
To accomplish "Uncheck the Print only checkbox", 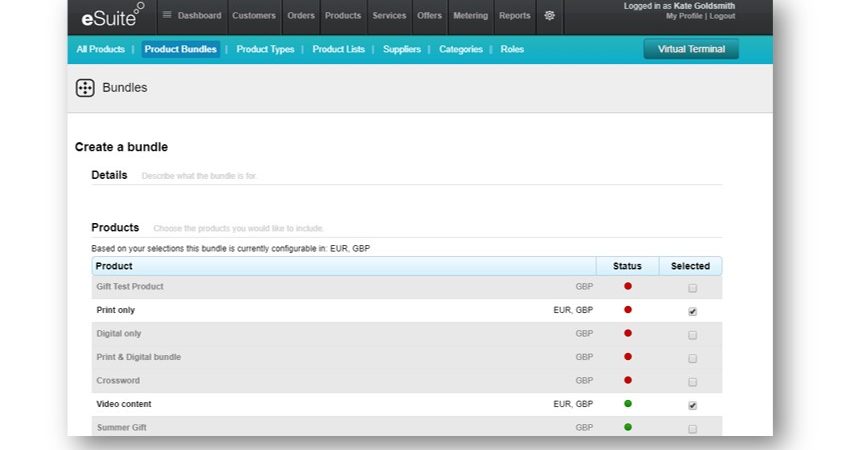I will [x=692, y=312].
